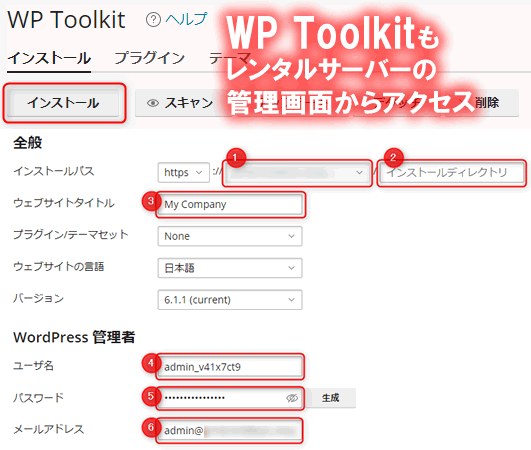Open the website language 日本語 dropdown
The image size is (531, 450).
(x=230, y=268)
